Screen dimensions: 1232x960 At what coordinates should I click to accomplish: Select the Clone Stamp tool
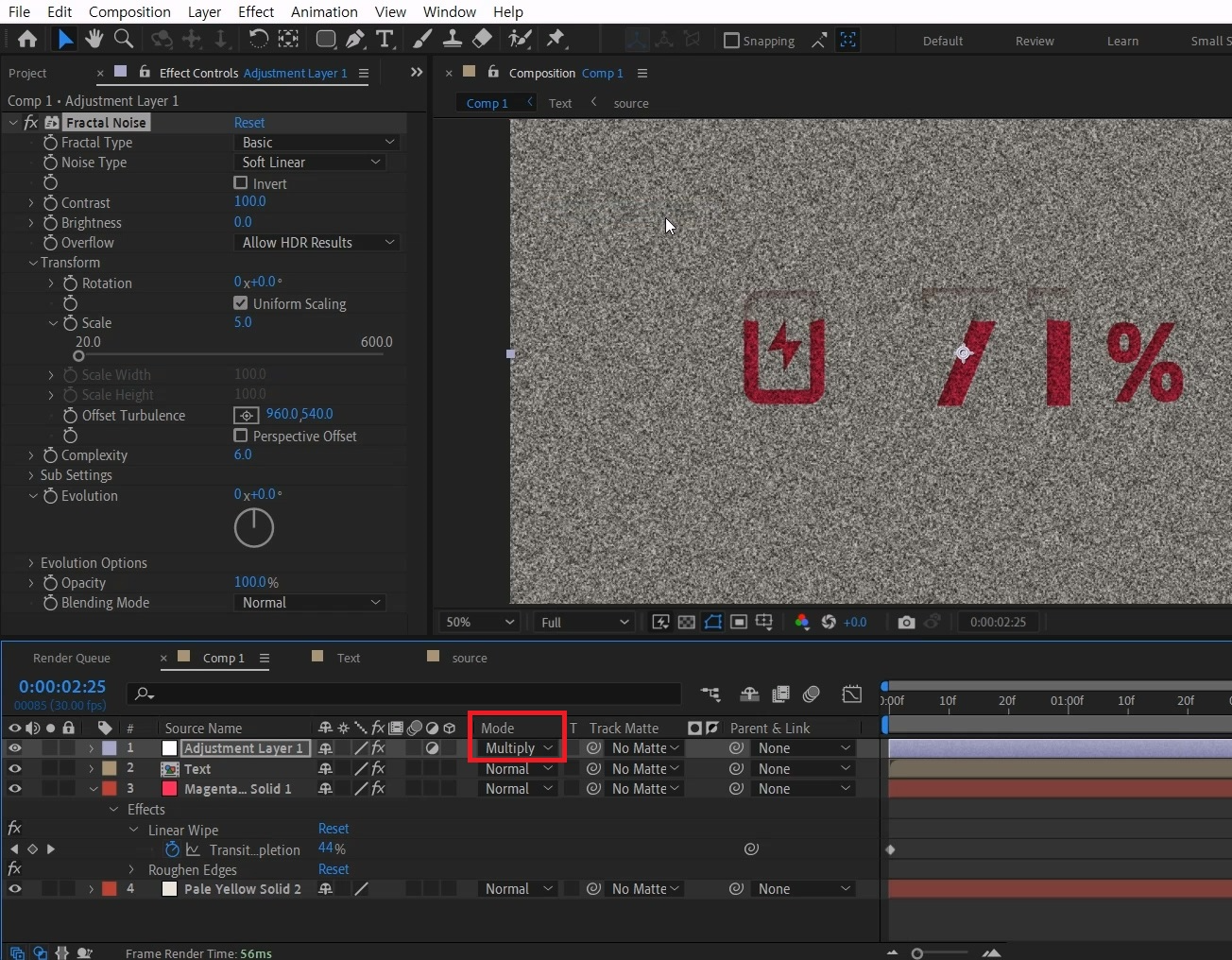click(453, 39)
